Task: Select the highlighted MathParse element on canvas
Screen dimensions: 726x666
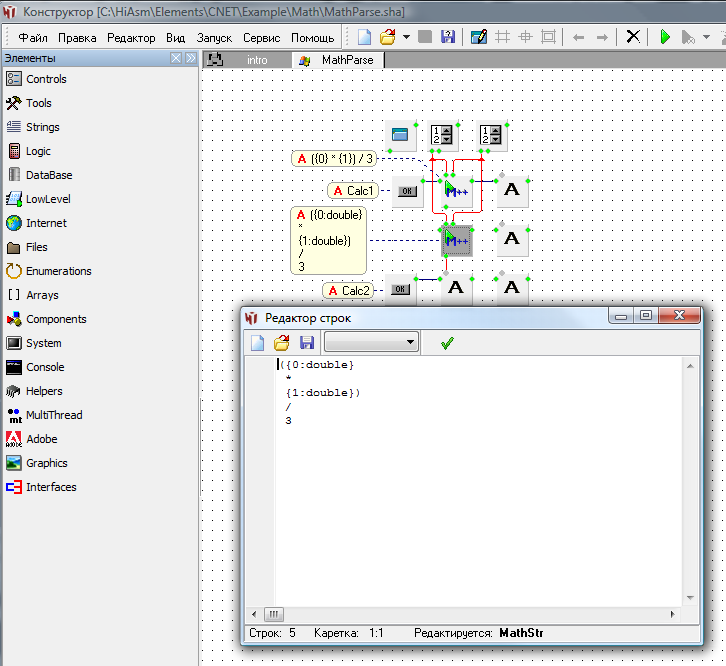Action: point(456,239)
